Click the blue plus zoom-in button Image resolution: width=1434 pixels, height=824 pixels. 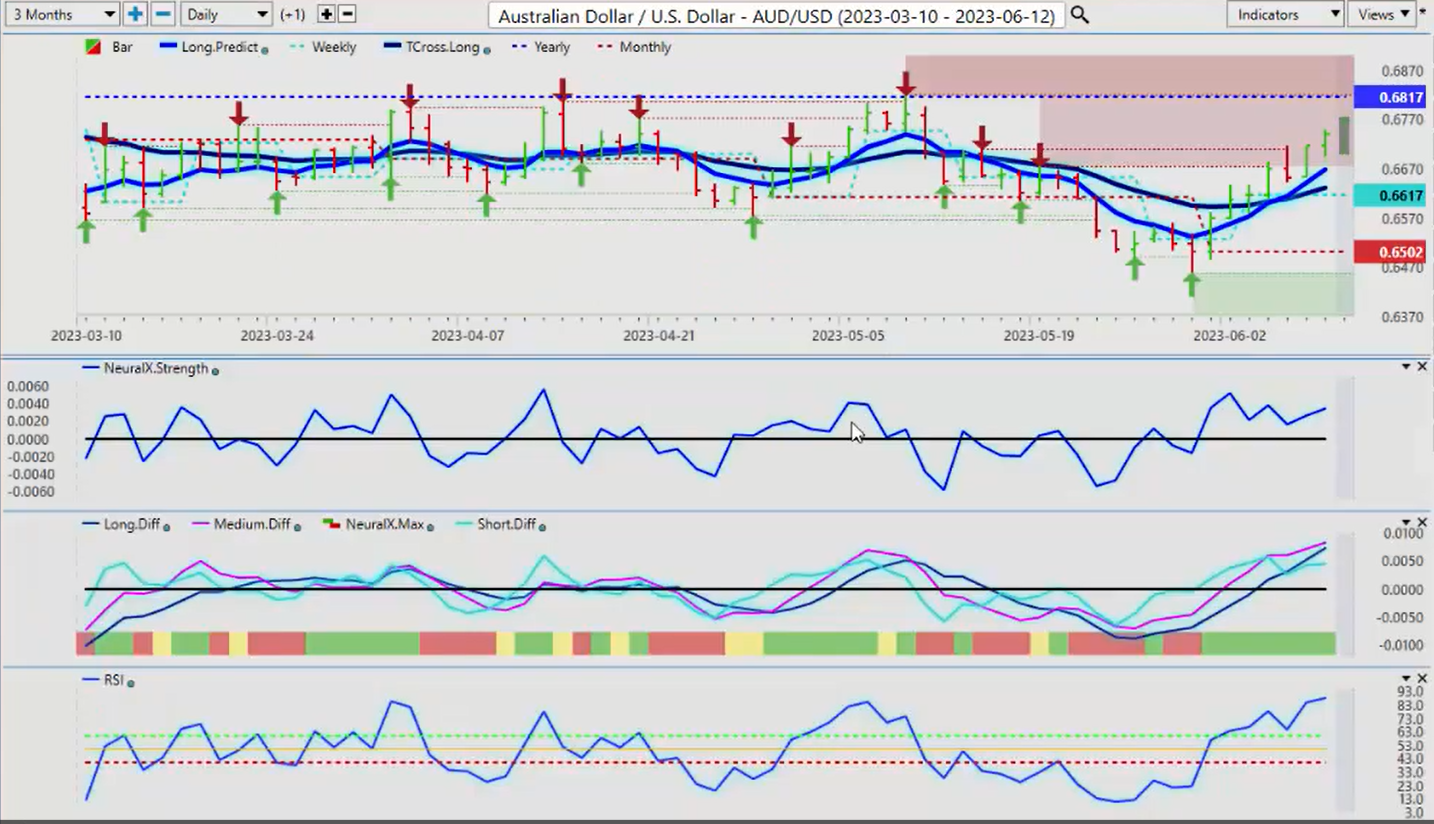[x=135, y=14]
